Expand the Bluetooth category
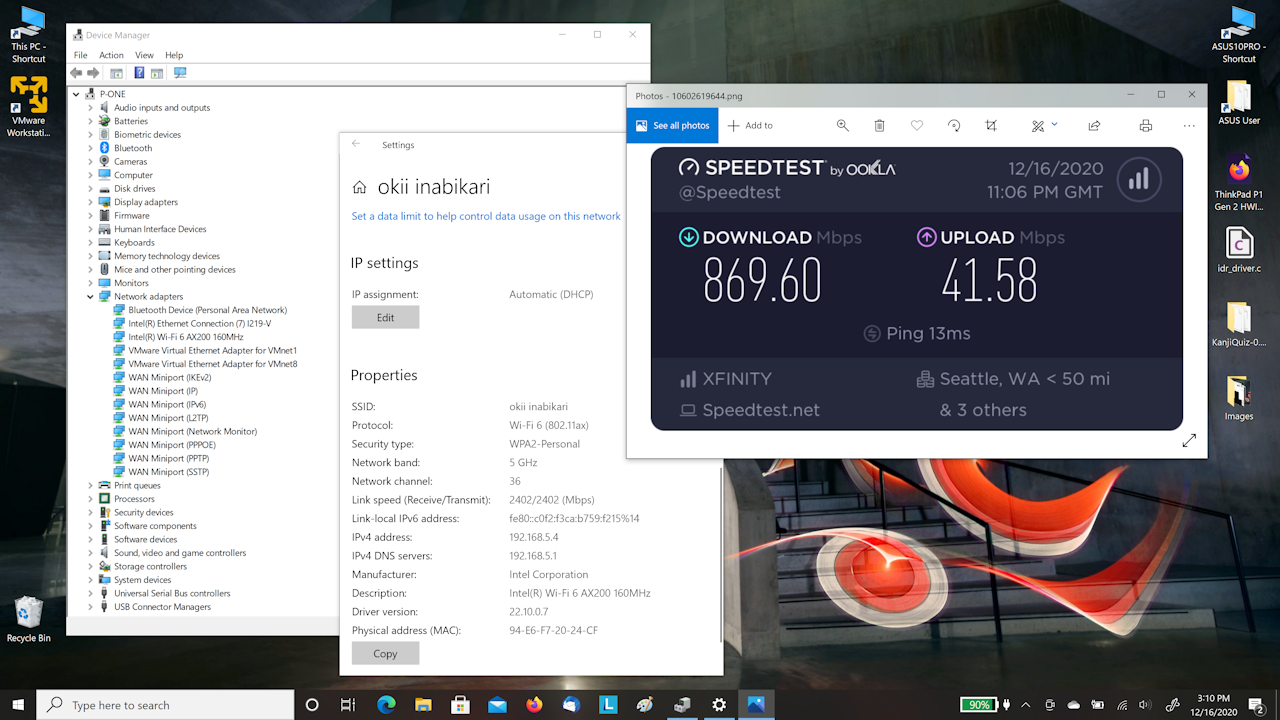Viewport: 1280px width, 720px height. pyautogui.click(x=90, y=148)
